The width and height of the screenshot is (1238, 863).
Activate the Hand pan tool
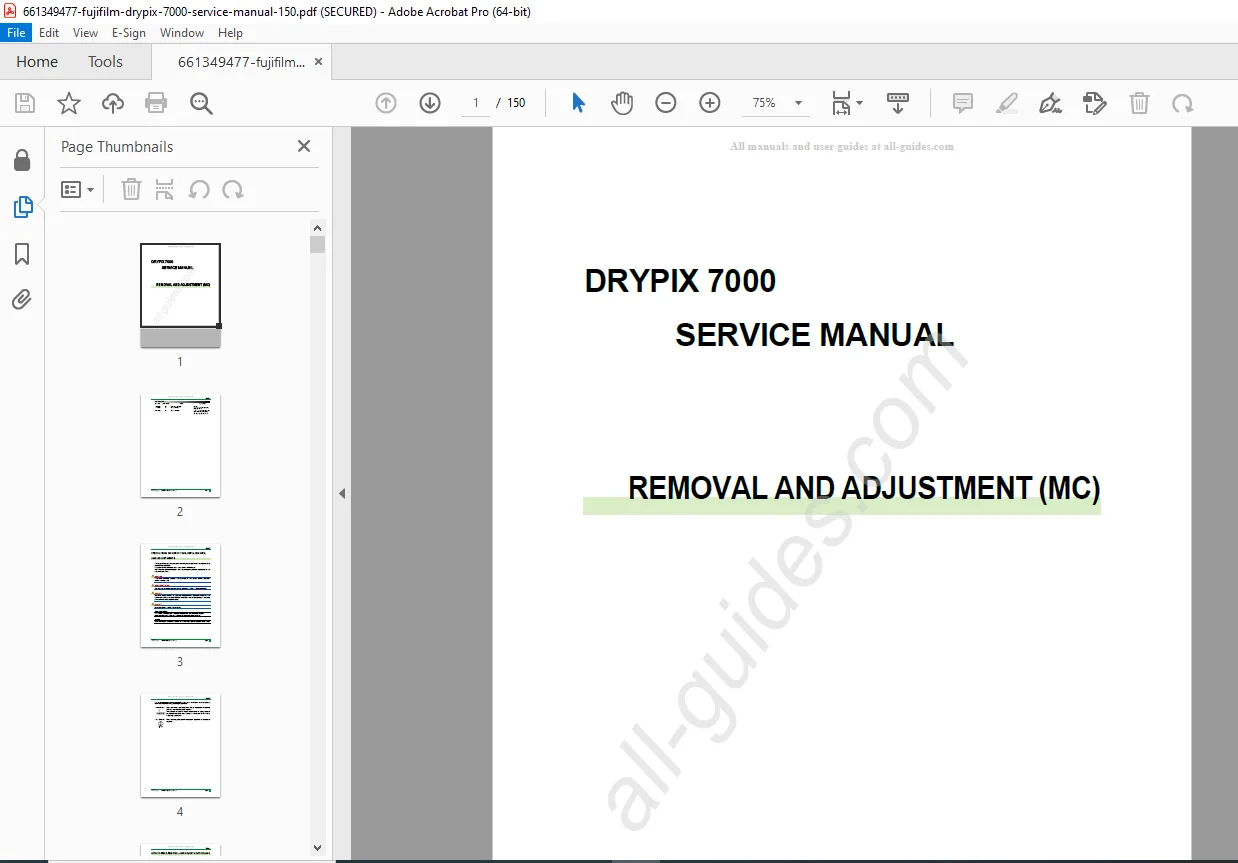tap(622, 103)
